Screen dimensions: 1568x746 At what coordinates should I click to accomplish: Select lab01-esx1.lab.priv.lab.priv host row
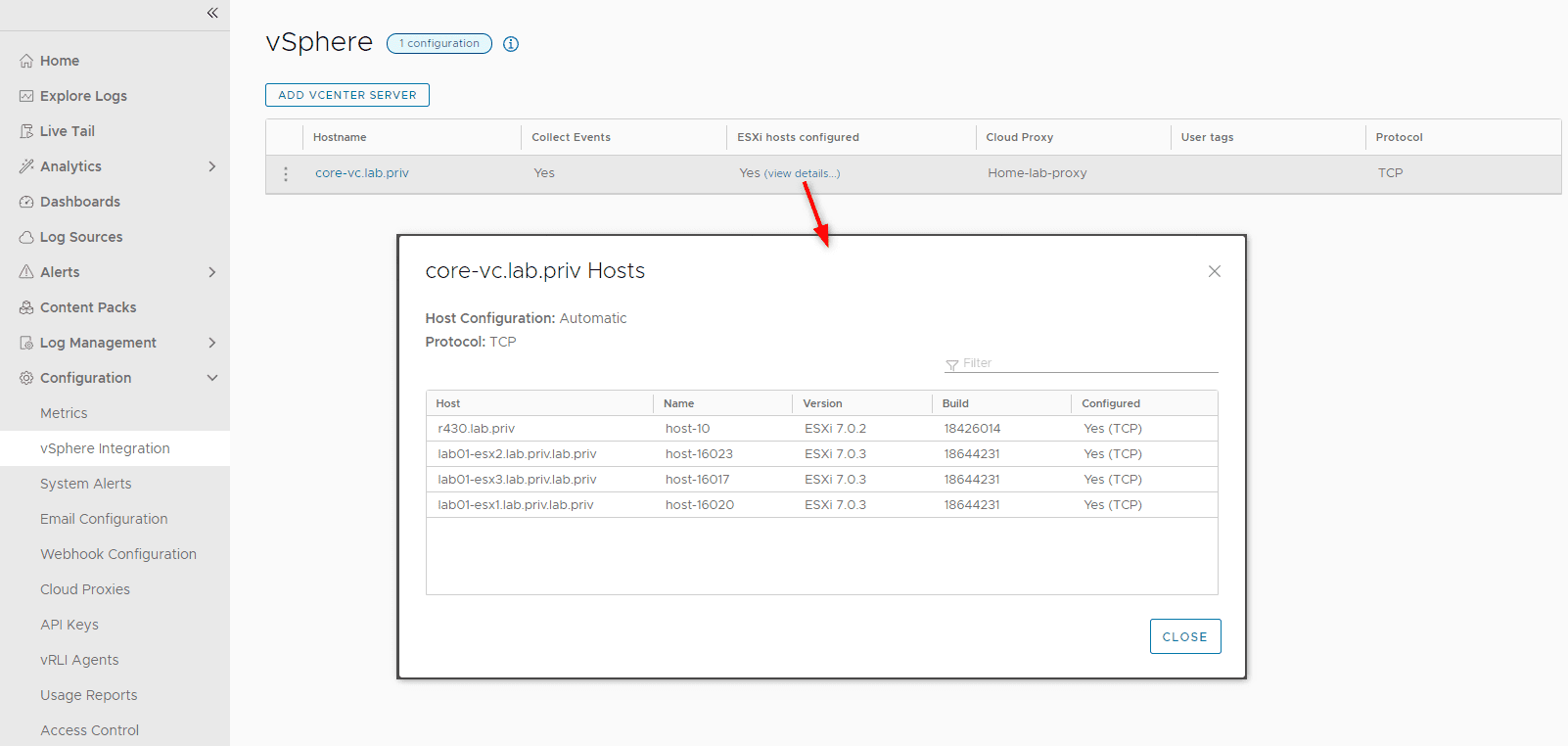[822, 505]
